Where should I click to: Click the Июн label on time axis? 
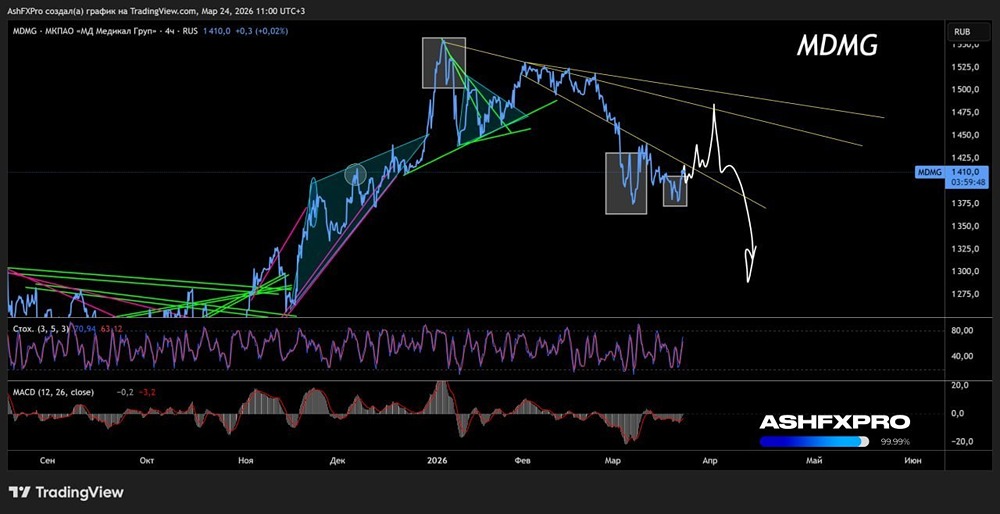913,460
